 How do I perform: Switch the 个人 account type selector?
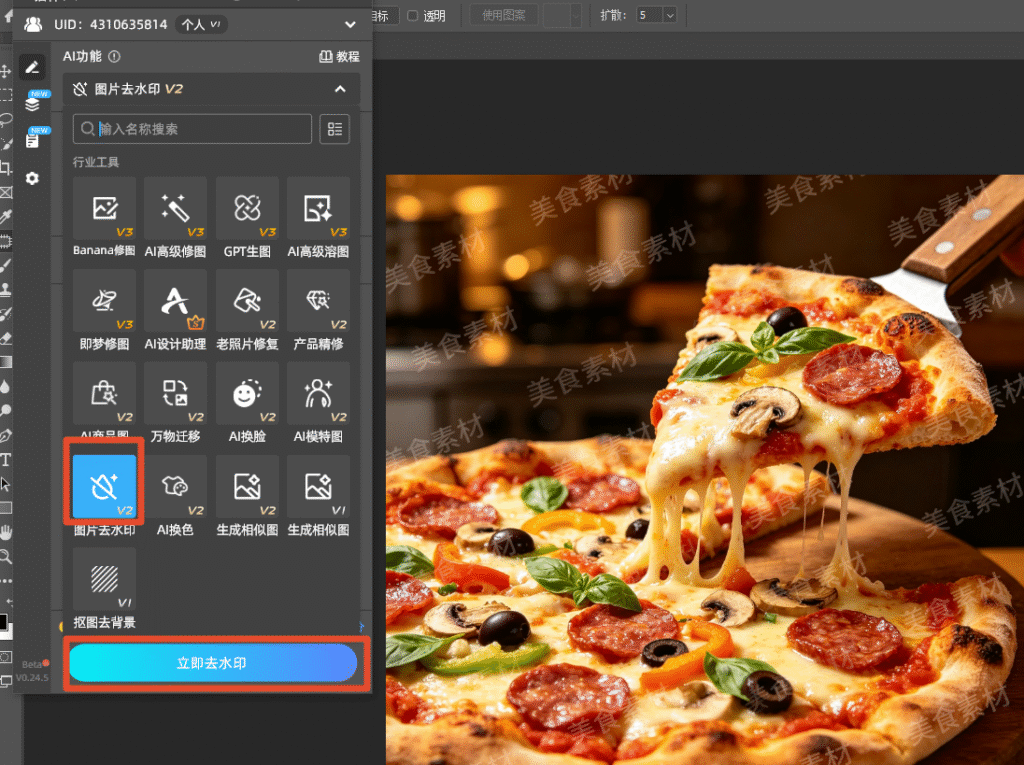pos(201,25)
